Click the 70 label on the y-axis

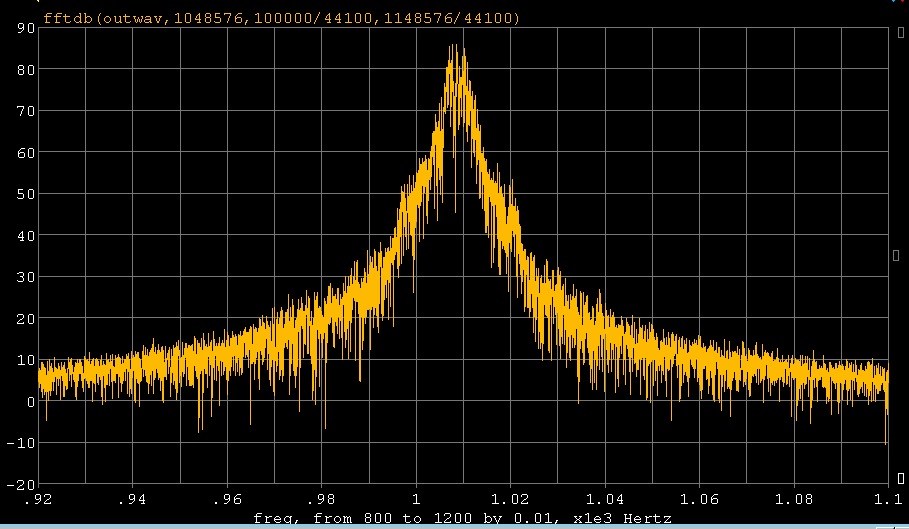pyautogui.click(x=26, y=111)
